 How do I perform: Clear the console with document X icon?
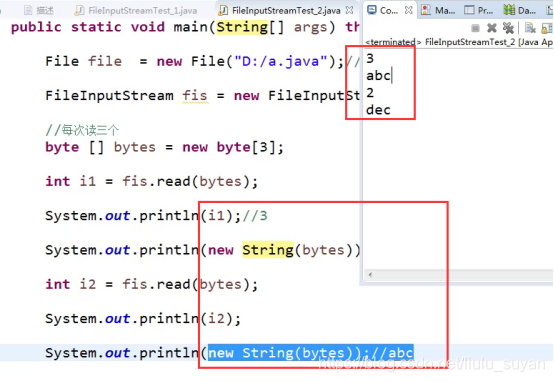(530, 28)
